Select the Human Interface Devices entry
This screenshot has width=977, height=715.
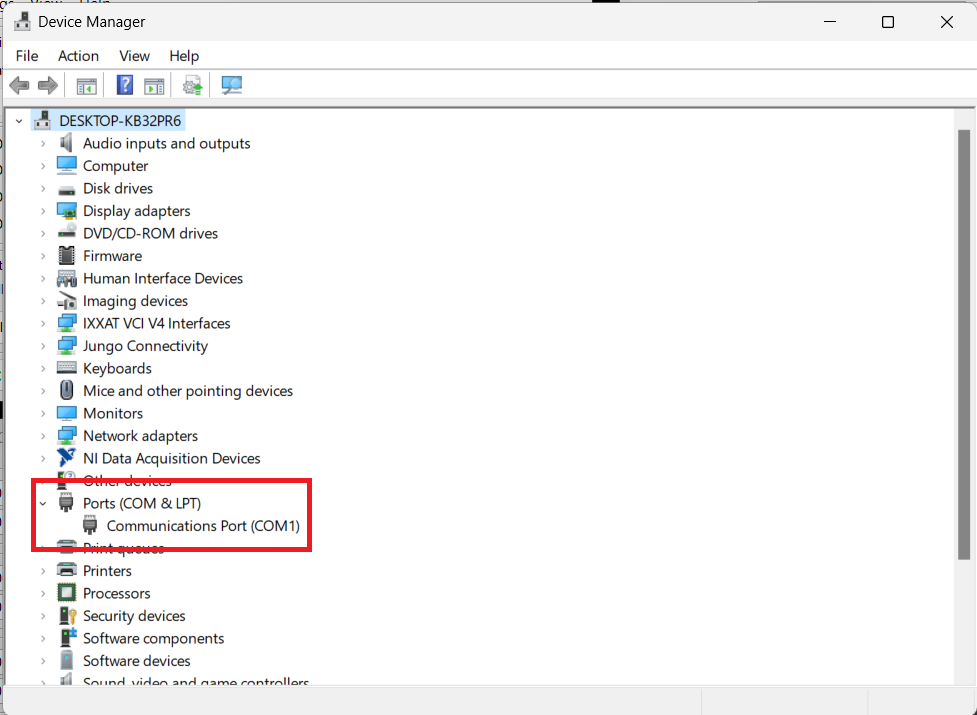pyautogui.click(x=162, y=279)
